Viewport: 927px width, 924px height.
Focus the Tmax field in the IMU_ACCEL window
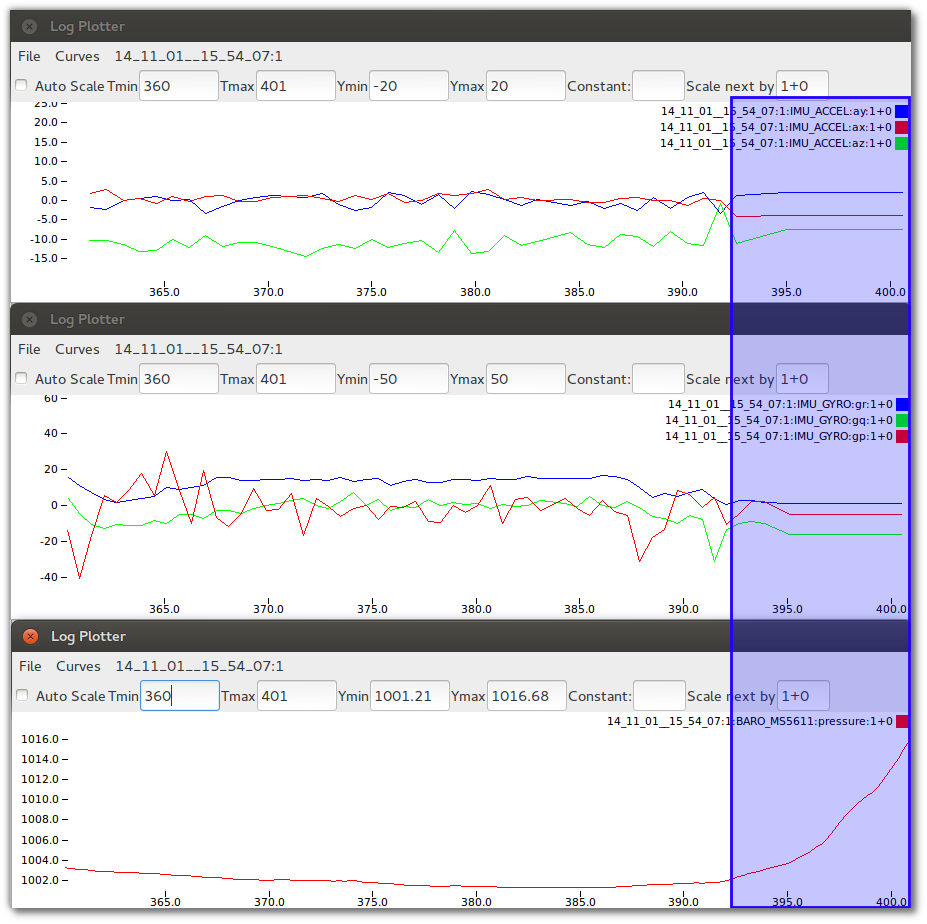tap(296, 86)
